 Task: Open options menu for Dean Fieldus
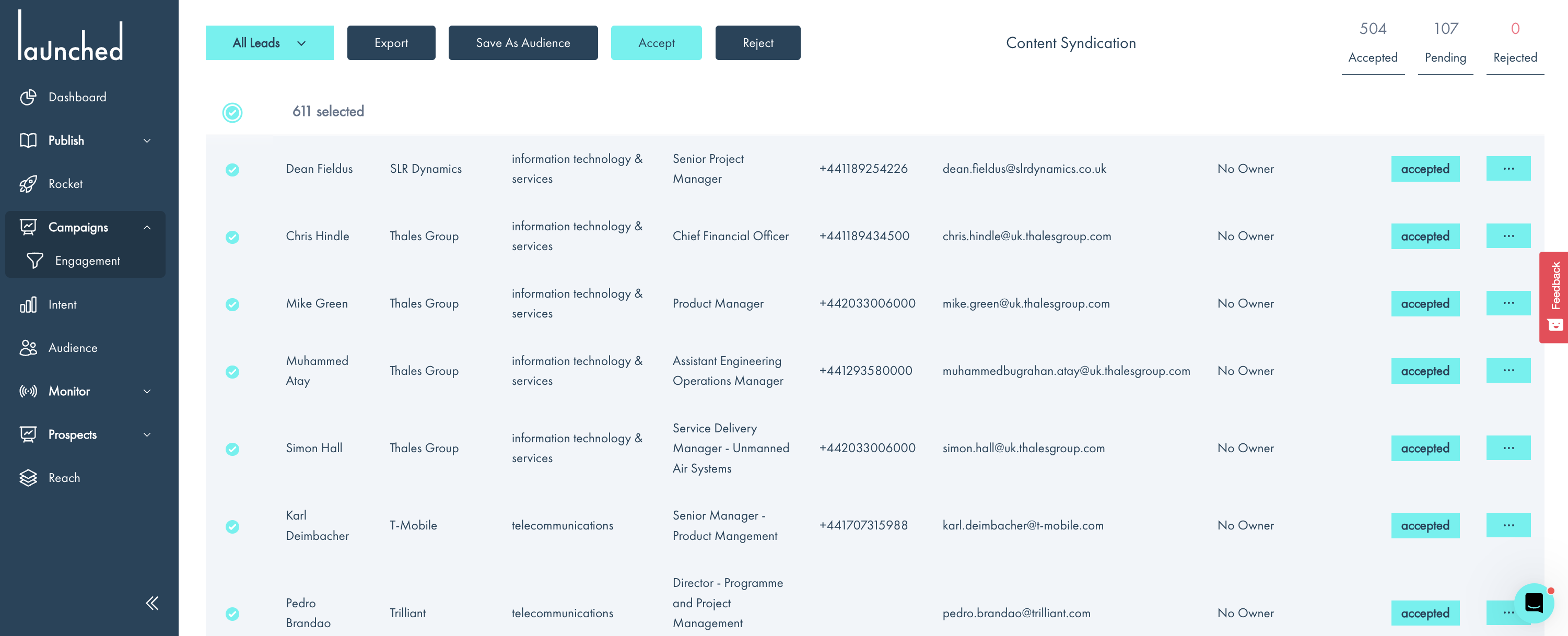click(x=1508, y=169)
